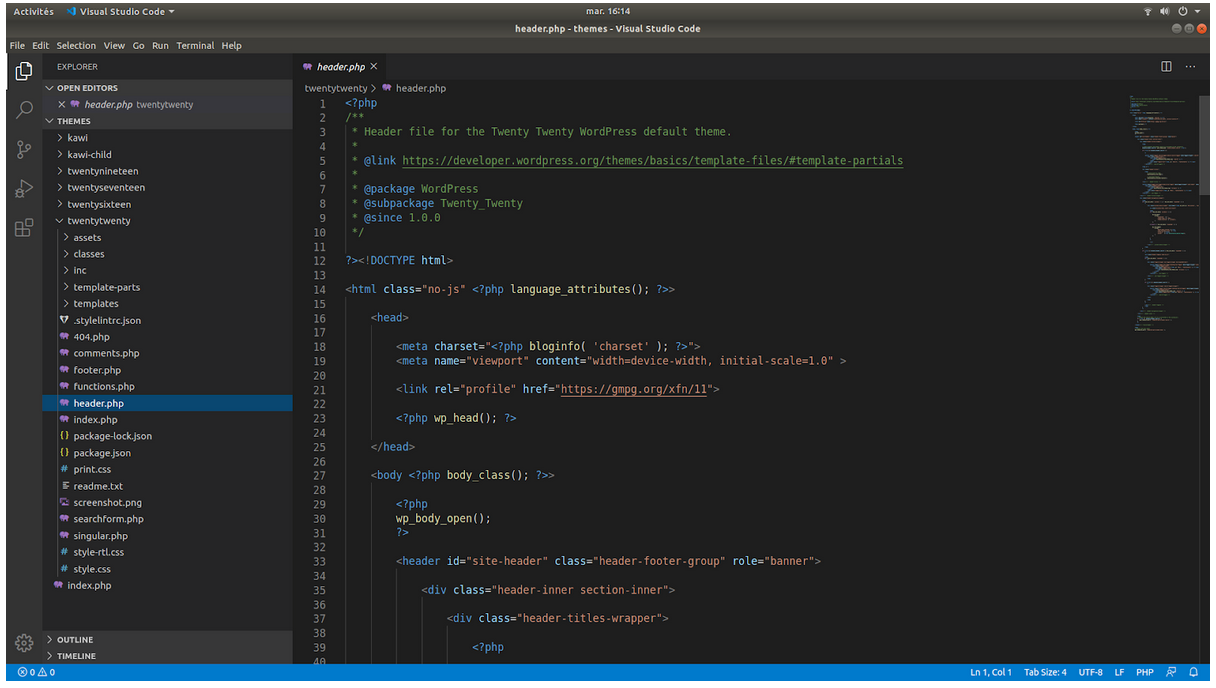The width and height of the screenshot is (1216, 688).
Task: Click the Split Editor Right icon
Action: coord(1166,67)
